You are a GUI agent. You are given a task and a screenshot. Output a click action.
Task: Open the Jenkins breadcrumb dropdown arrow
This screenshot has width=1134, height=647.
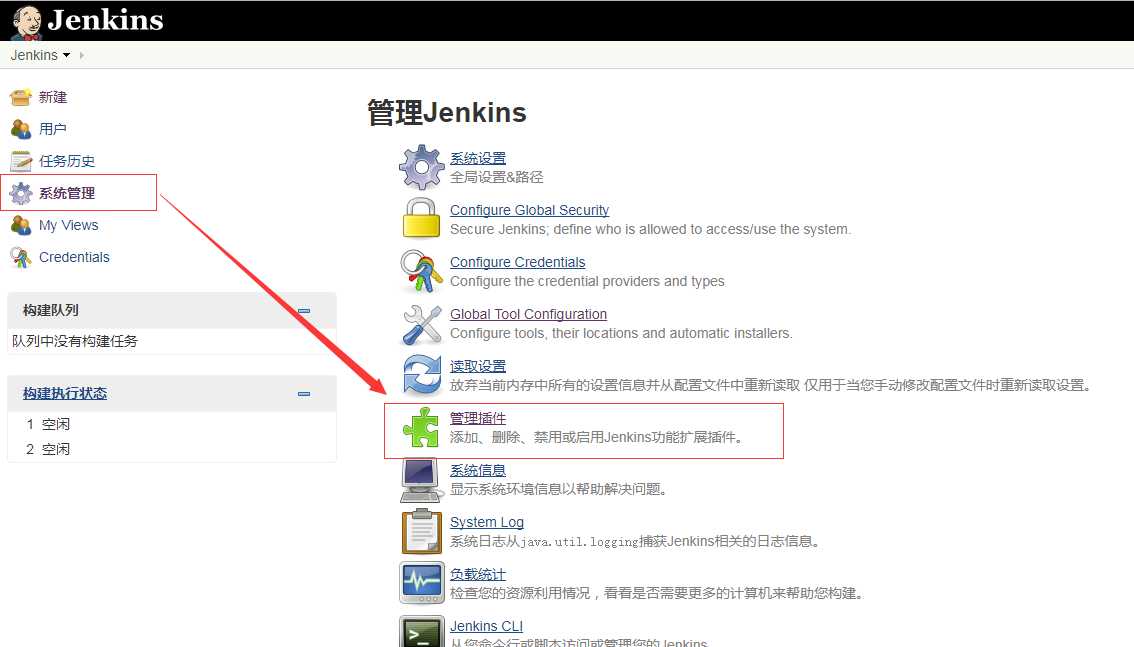67,55
